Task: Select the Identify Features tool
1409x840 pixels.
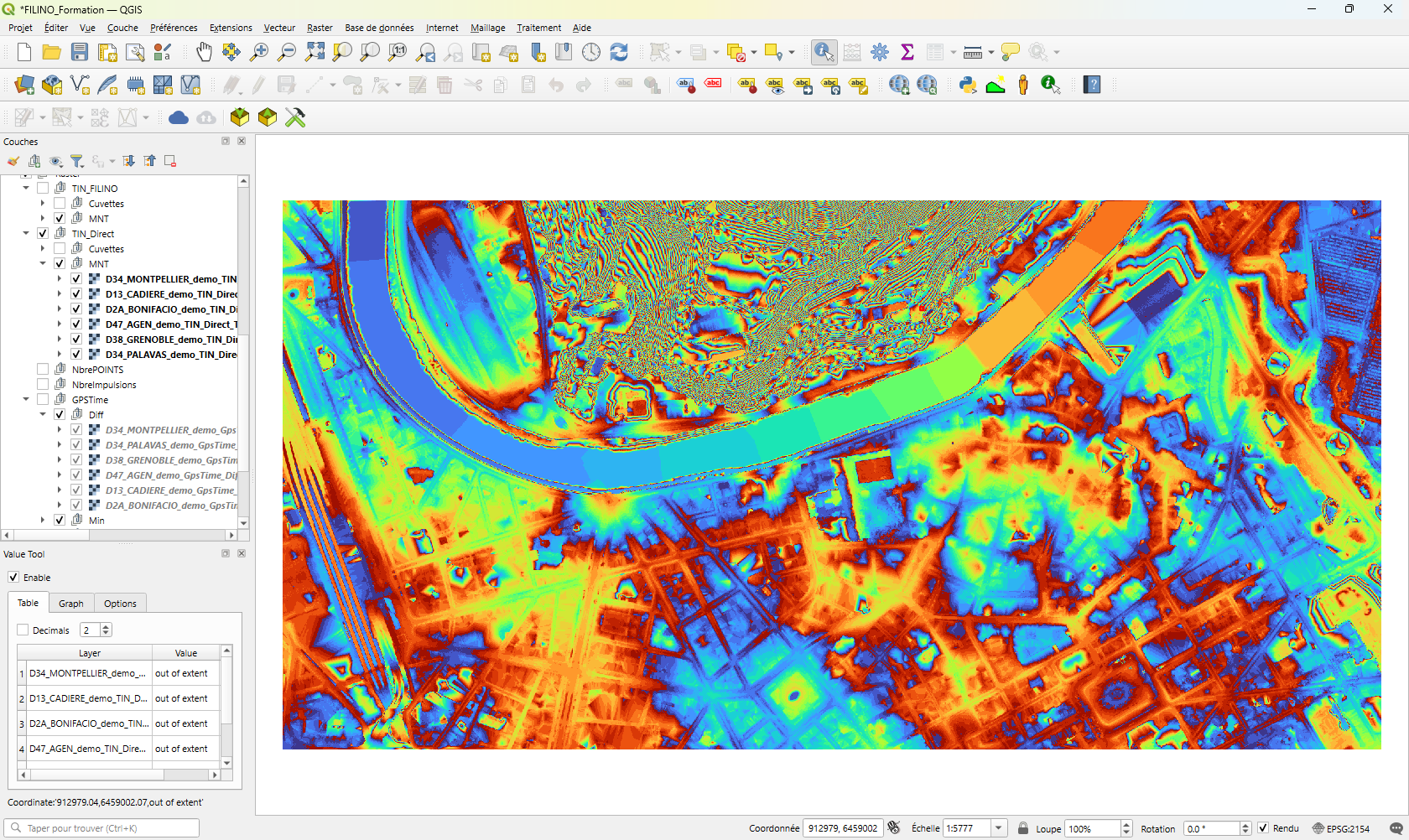Action: point(824,52)
